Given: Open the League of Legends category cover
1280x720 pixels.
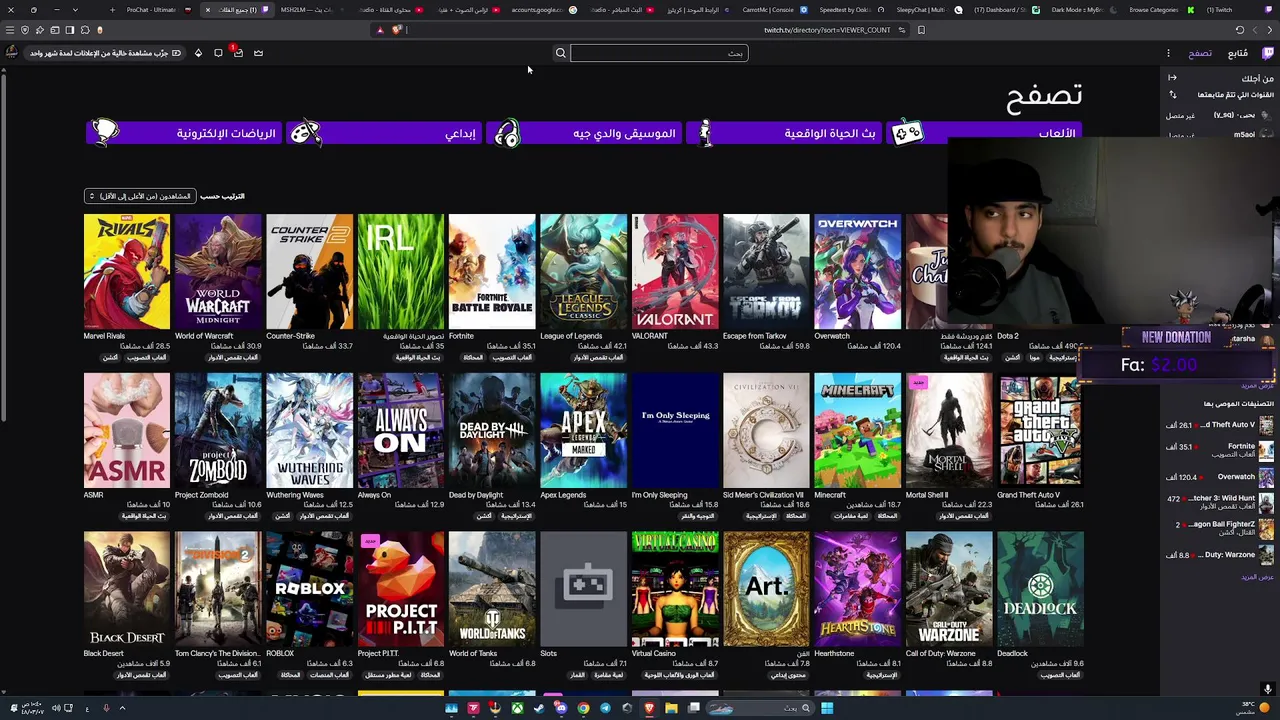Looking at the screenshot, I should pos(584,272).
